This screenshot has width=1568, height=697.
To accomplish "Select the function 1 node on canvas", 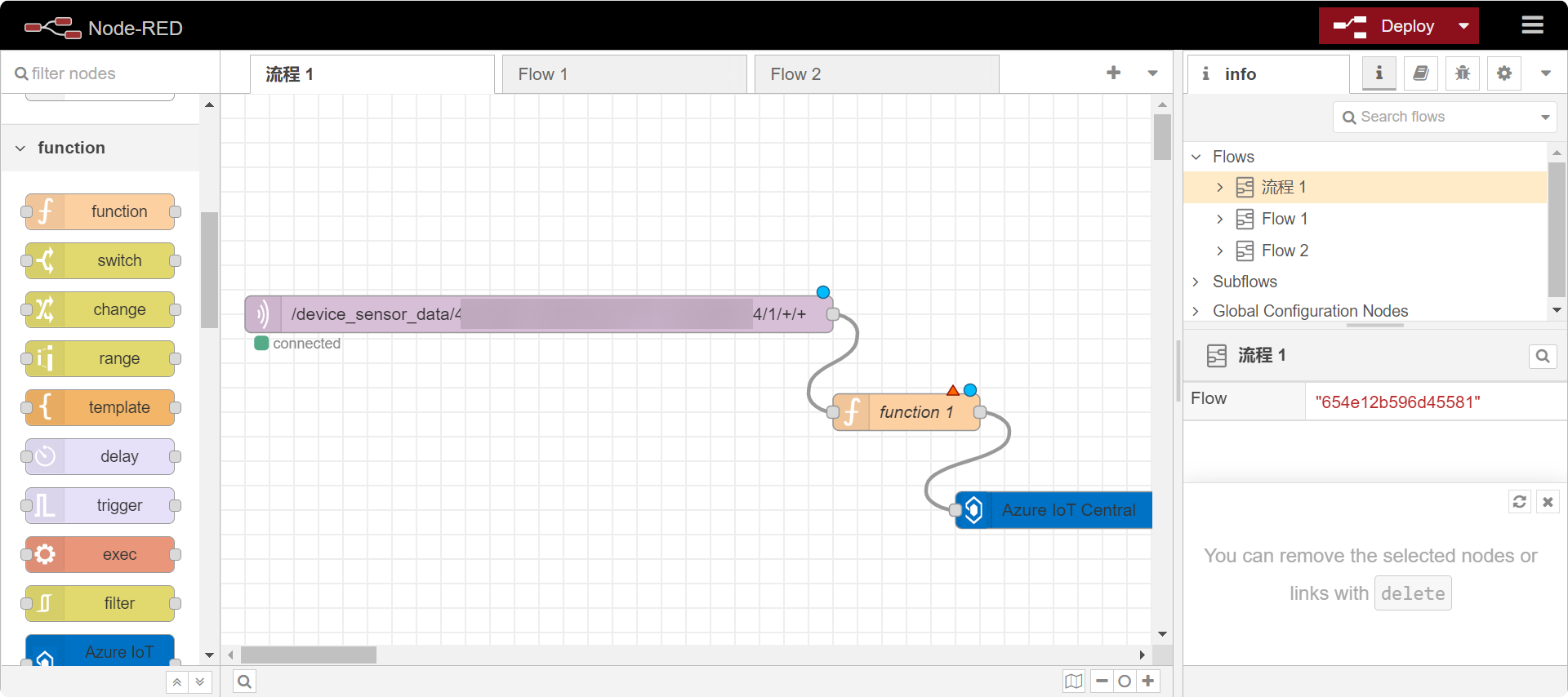I will pyautogui.click(x=906, y=412).
